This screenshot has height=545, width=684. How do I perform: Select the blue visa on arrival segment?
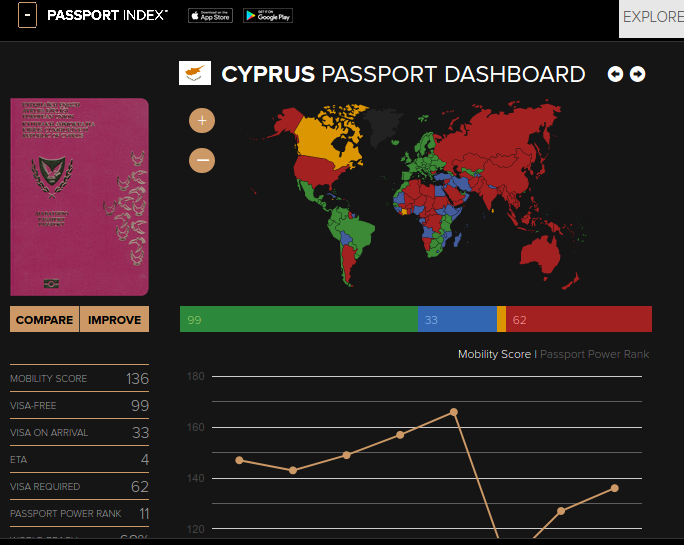click(x=456, y=319)
